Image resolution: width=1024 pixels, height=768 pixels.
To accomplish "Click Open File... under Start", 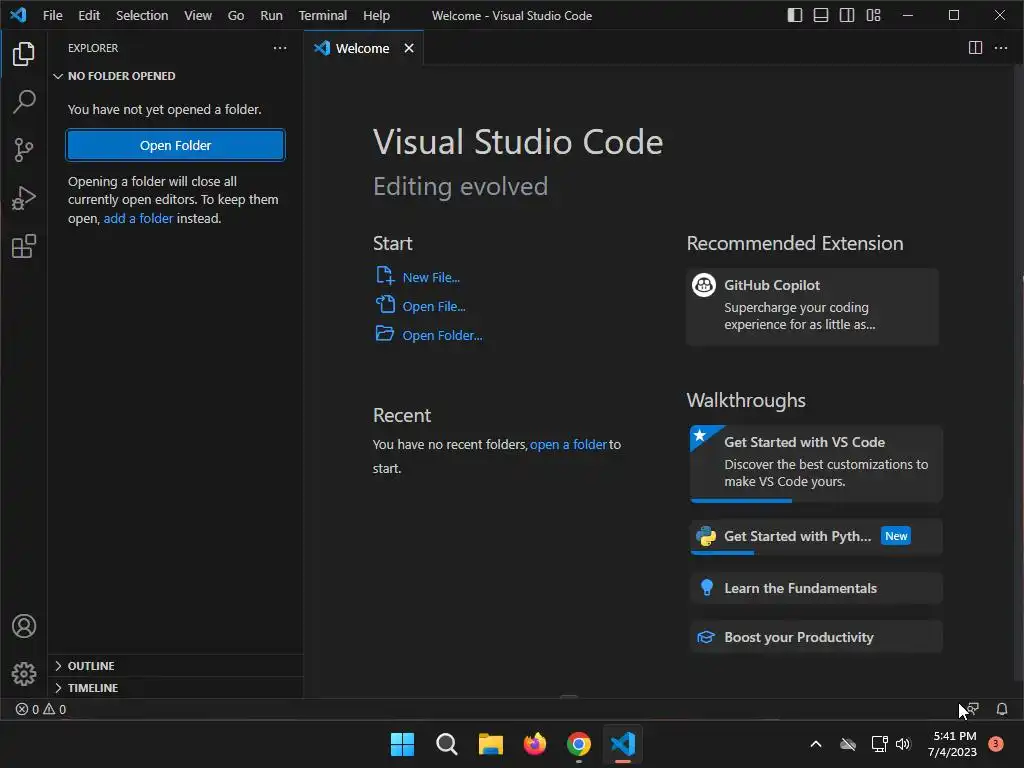I will tap(421, 306).
